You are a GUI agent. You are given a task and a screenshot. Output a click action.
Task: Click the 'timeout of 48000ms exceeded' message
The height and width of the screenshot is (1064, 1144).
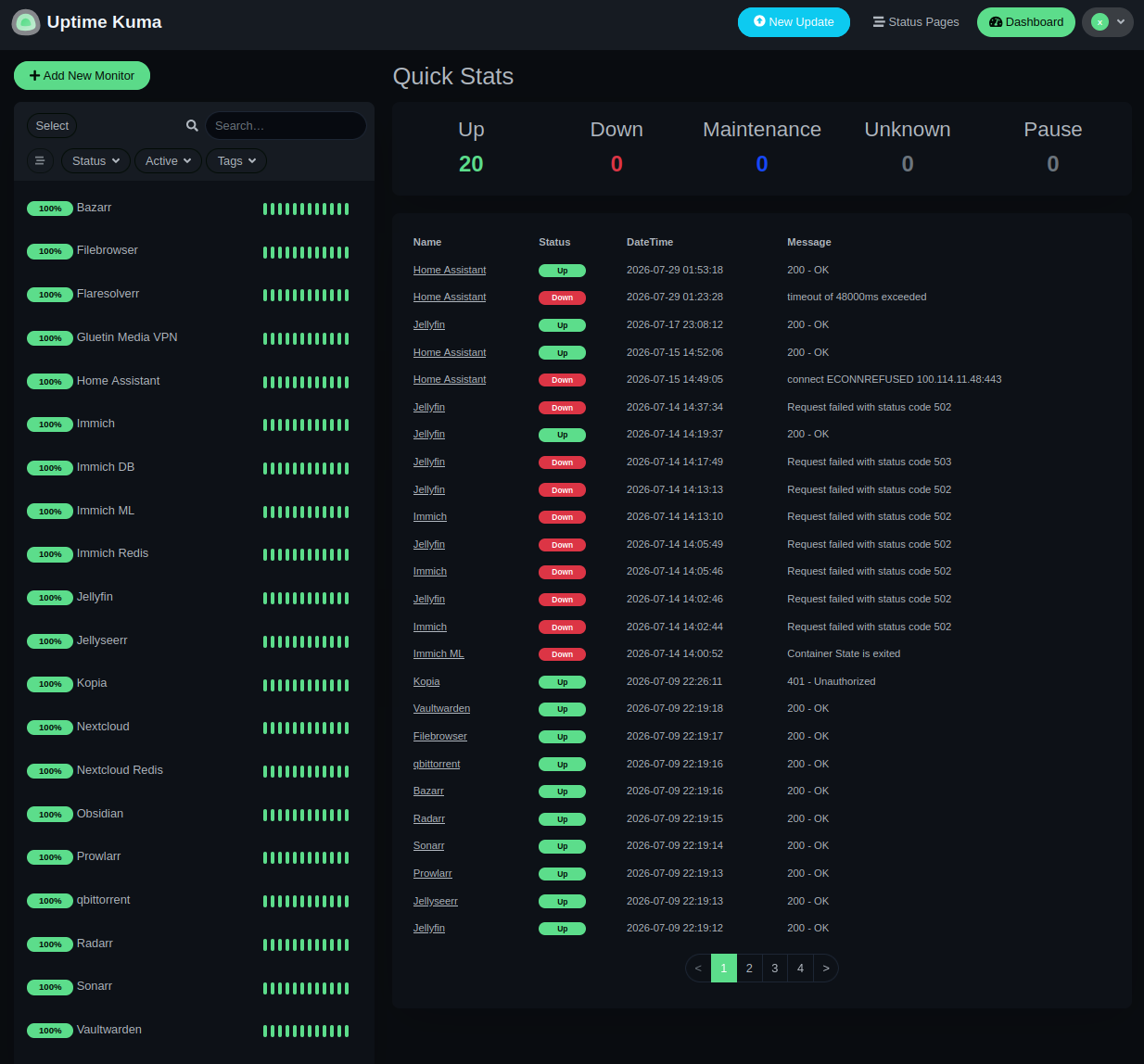click(857, 297)
